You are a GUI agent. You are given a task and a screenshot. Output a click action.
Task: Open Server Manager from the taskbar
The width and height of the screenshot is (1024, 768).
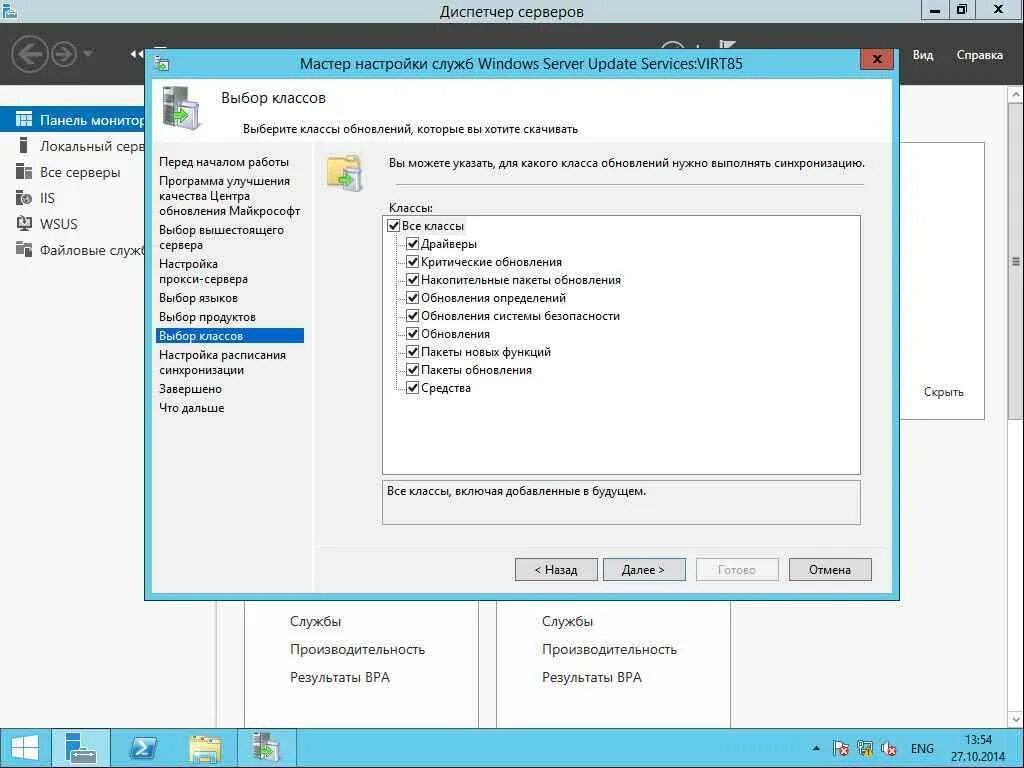click(x=81, y=748)
